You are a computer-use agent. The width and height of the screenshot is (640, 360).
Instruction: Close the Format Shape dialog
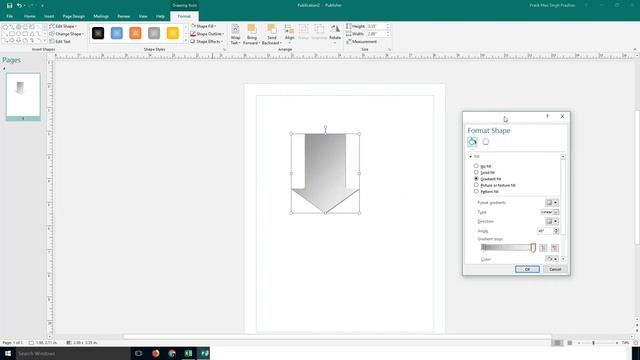click(x=562, y=116)
